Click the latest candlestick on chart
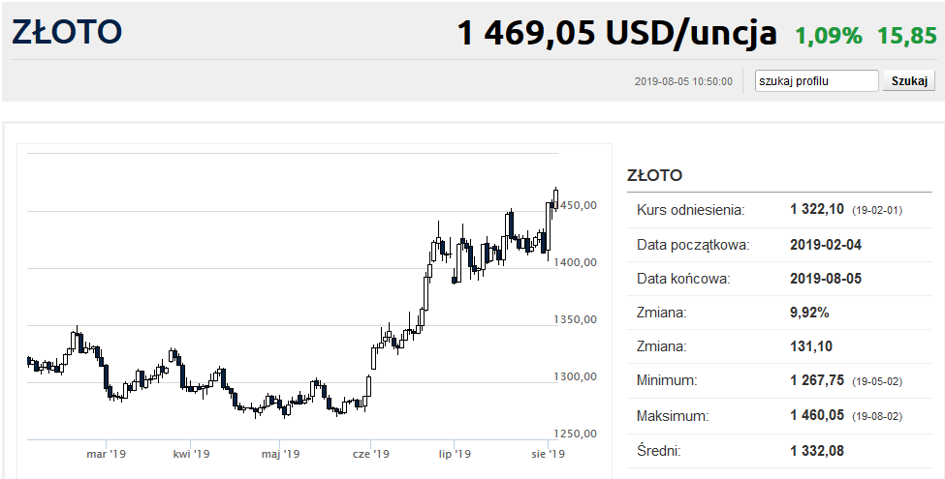This screenshot has height=479, width=945. pyautogui.click(x=556, y=198)
